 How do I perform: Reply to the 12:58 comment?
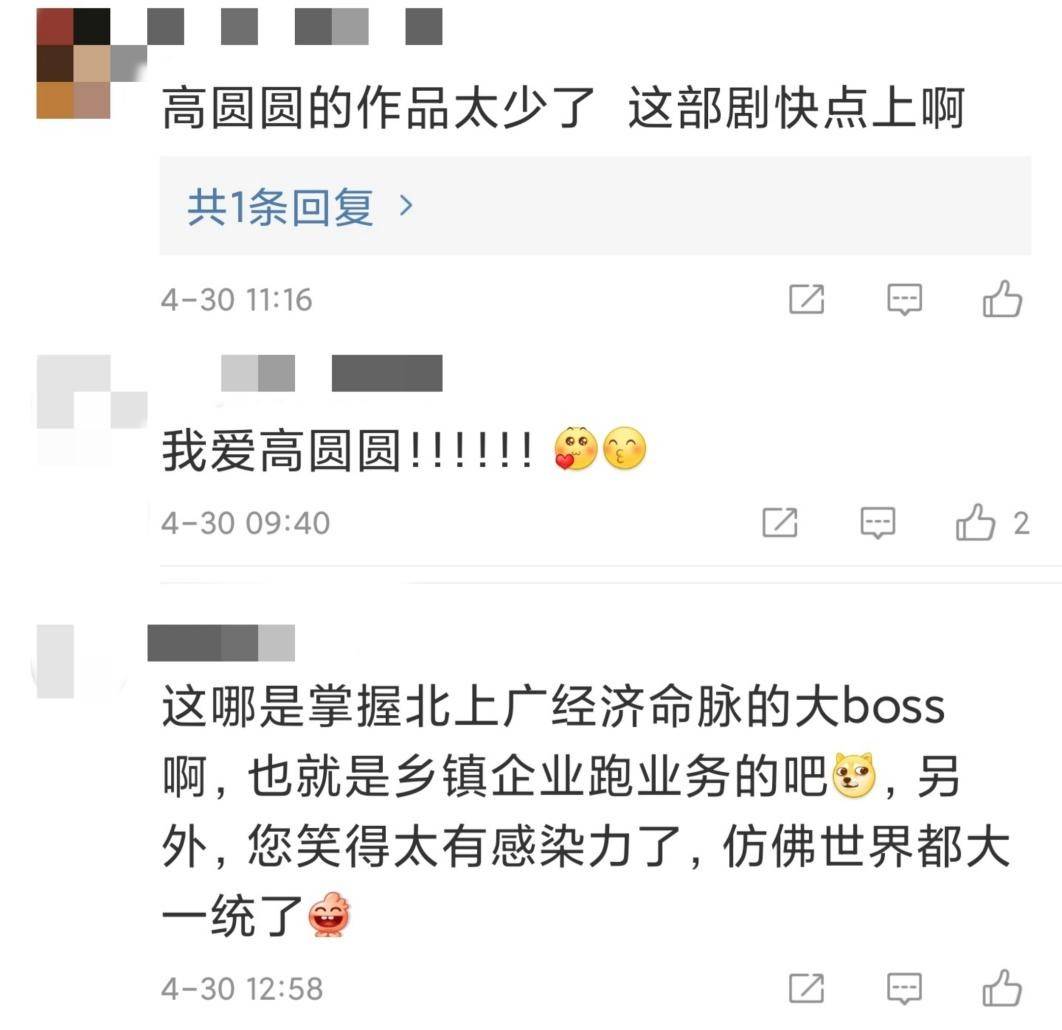[x=904, y=988]
